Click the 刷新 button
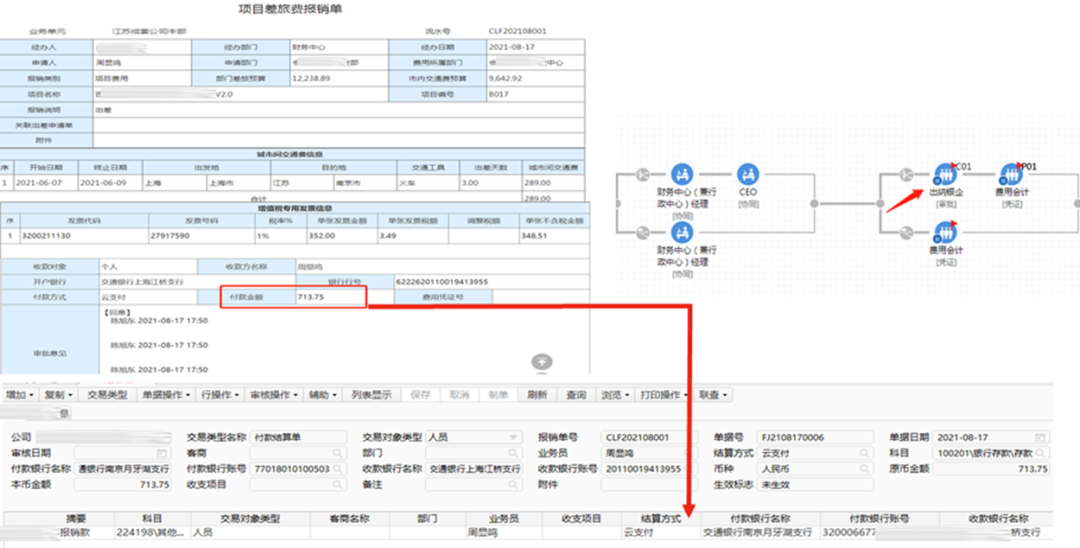1080x548 pixels. click(x=537, y=395)
